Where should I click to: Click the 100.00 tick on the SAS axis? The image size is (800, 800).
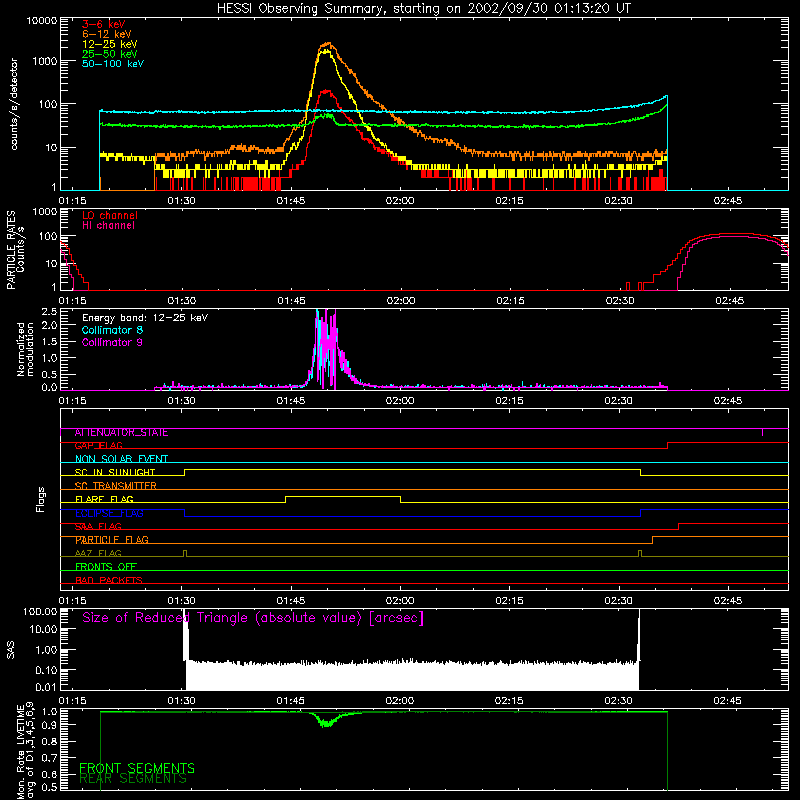(x=40, y=612)
